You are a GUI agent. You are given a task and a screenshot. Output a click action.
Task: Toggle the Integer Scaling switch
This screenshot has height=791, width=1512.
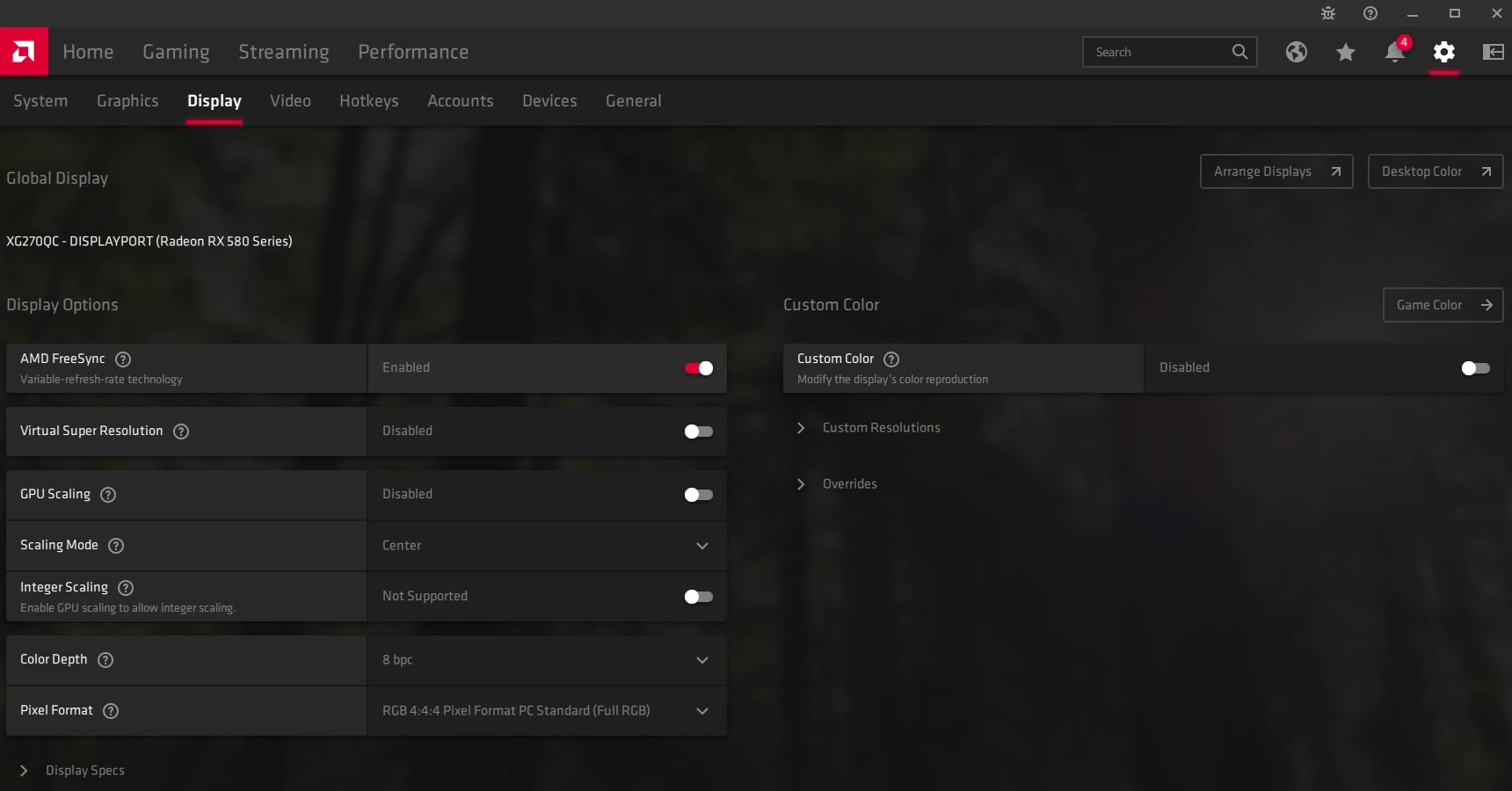click(699, 597)
